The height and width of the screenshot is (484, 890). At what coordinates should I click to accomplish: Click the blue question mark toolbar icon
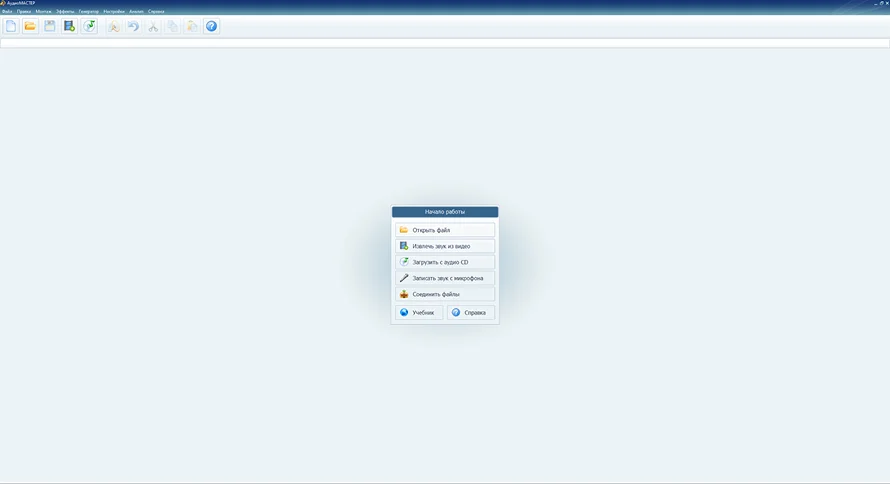pyautogui.click(x=211, y=26)
